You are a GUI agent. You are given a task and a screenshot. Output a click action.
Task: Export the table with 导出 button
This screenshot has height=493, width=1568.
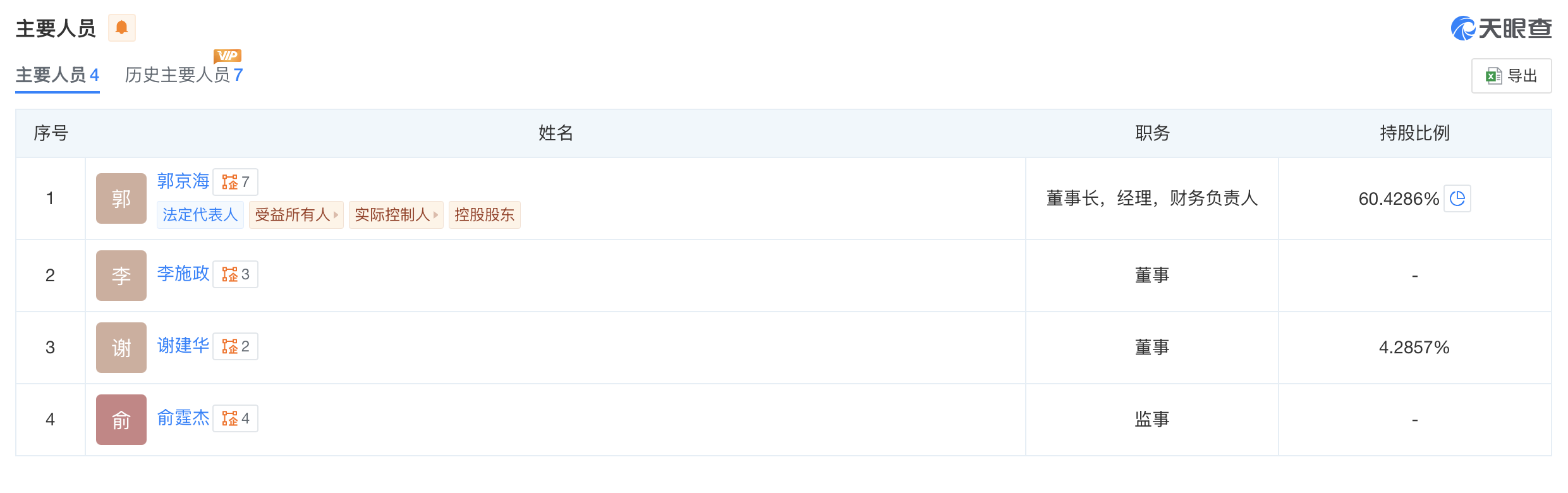pyautogui.click(x=1511, y=76)
